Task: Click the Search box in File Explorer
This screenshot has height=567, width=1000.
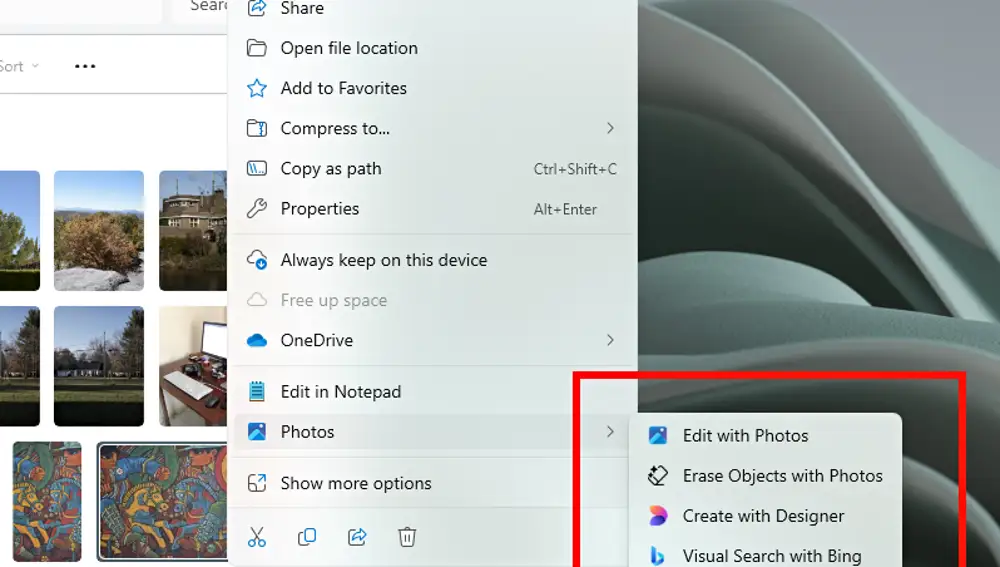Action: pos(200,9)
